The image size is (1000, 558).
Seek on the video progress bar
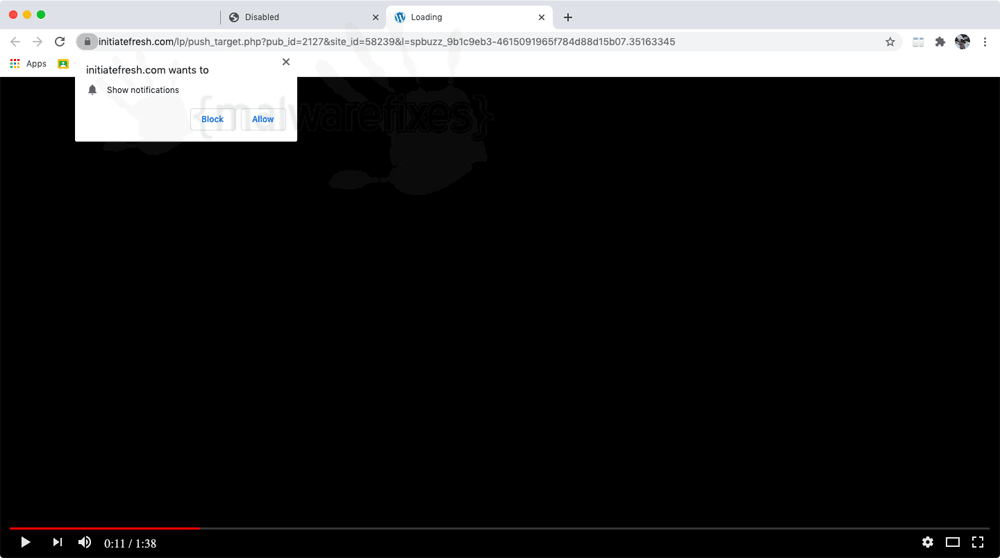pyautogui.click(x=500, y=528)
